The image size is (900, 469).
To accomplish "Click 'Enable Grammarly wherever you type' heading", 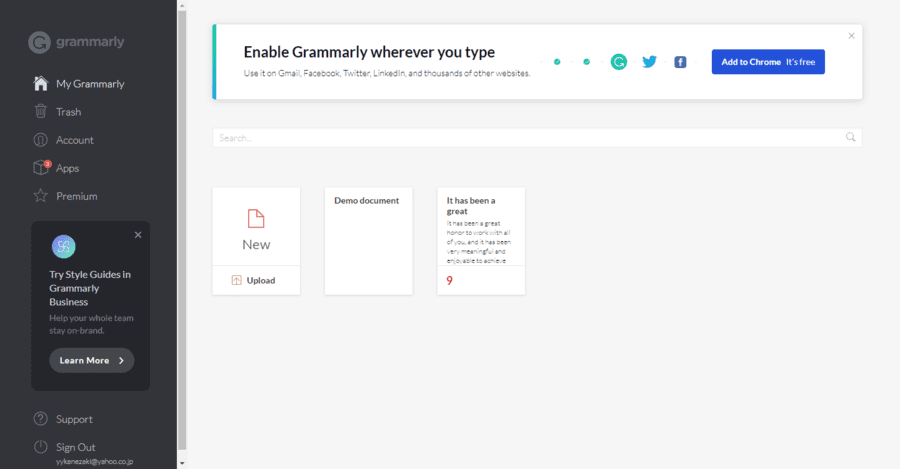I will pos(369,52).
